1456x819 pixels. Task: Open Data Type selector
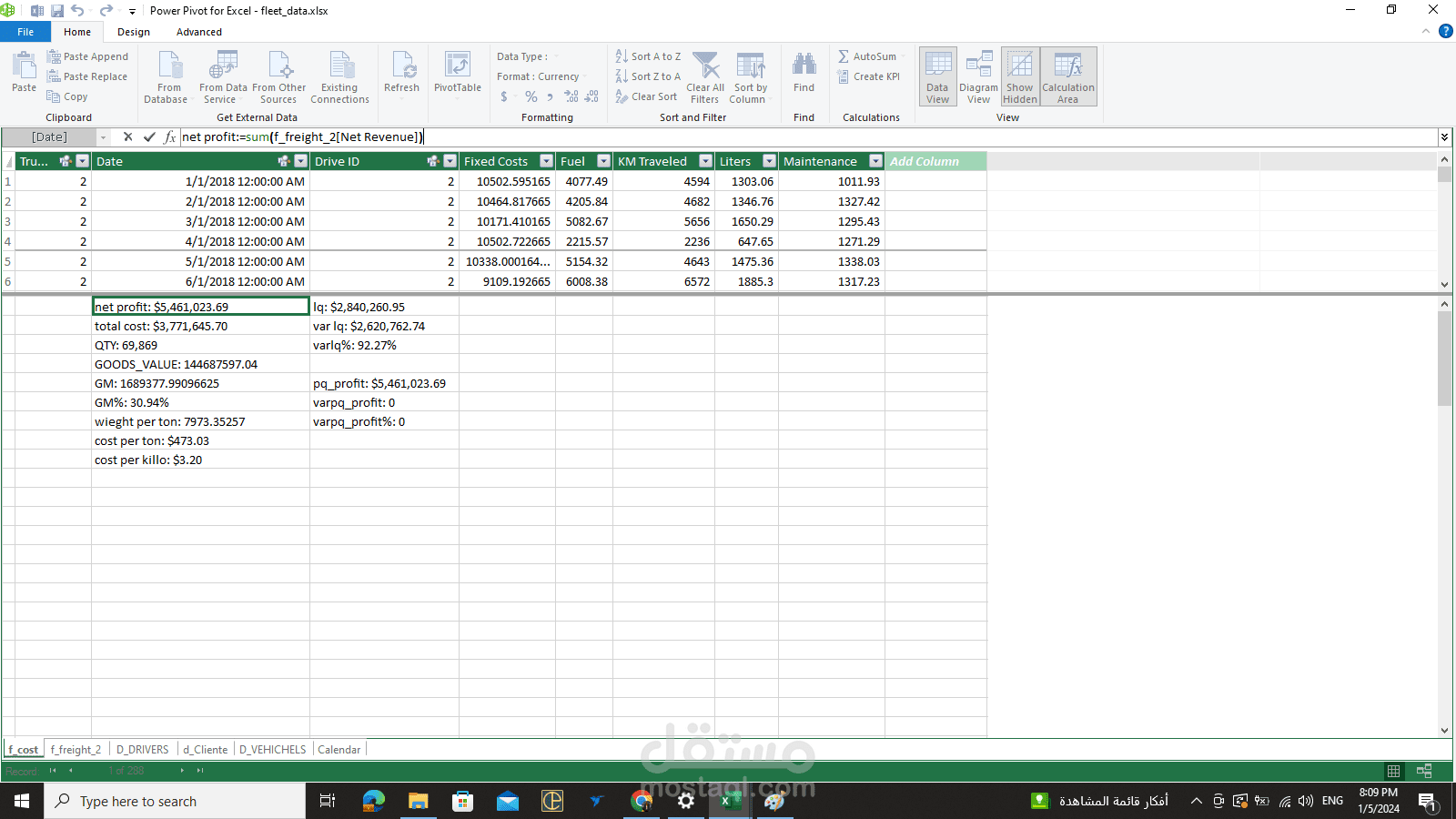(x=528, y=56)
